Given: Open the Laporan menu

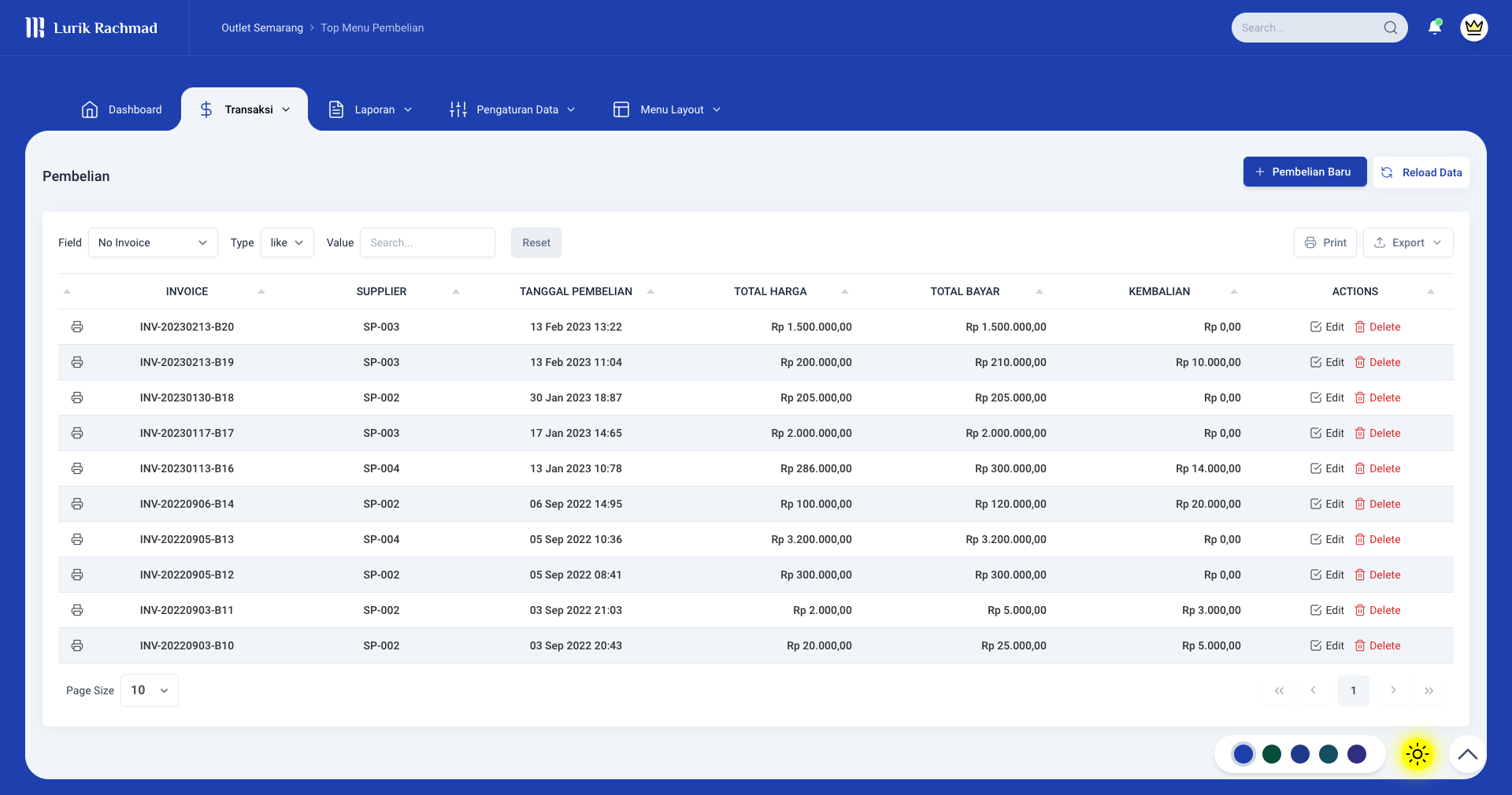Looking at the screenshot, I should [370, 109].
